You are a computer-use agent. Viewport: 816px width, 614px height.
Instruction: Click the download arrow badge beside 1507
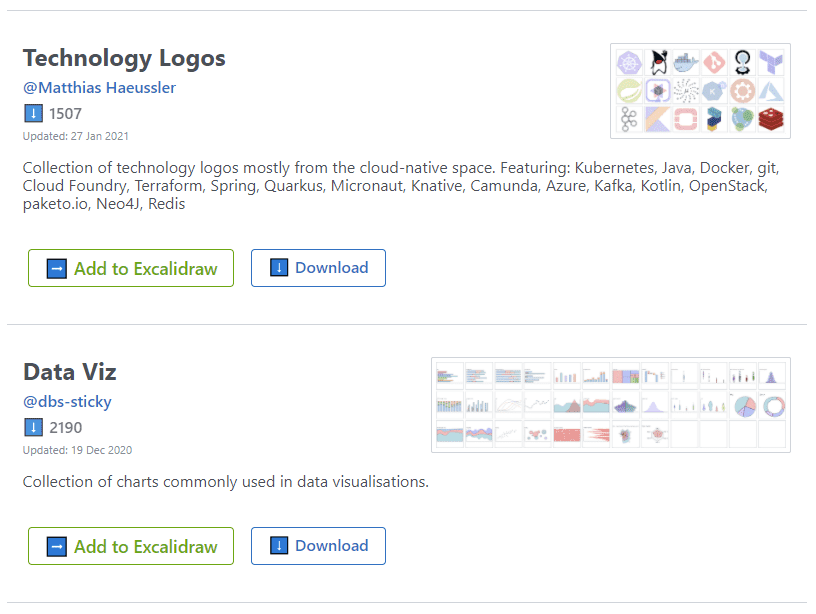coord(33,113)
